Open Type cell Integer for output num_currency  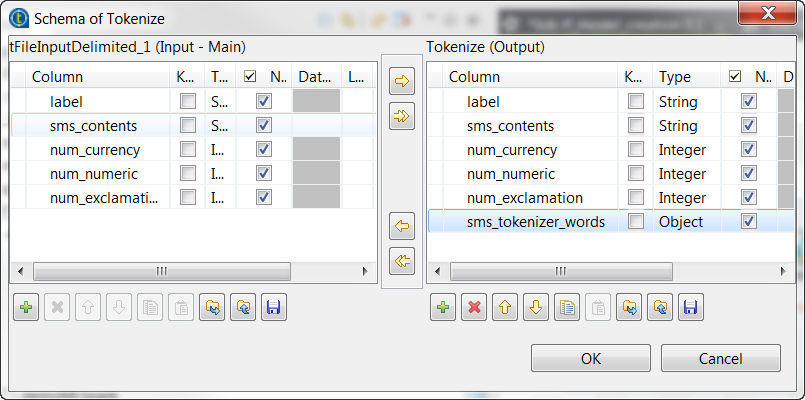[x=686, y=150]
